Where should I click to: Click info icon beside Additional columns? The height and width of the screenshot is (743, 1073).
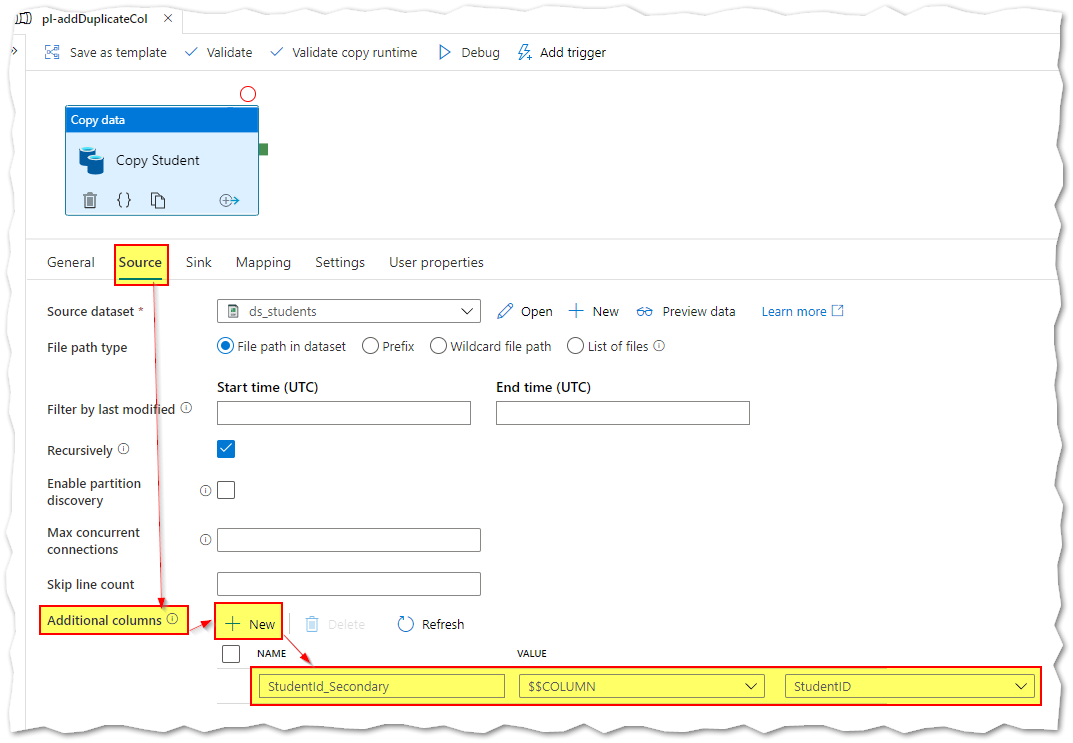pos(172,618)
